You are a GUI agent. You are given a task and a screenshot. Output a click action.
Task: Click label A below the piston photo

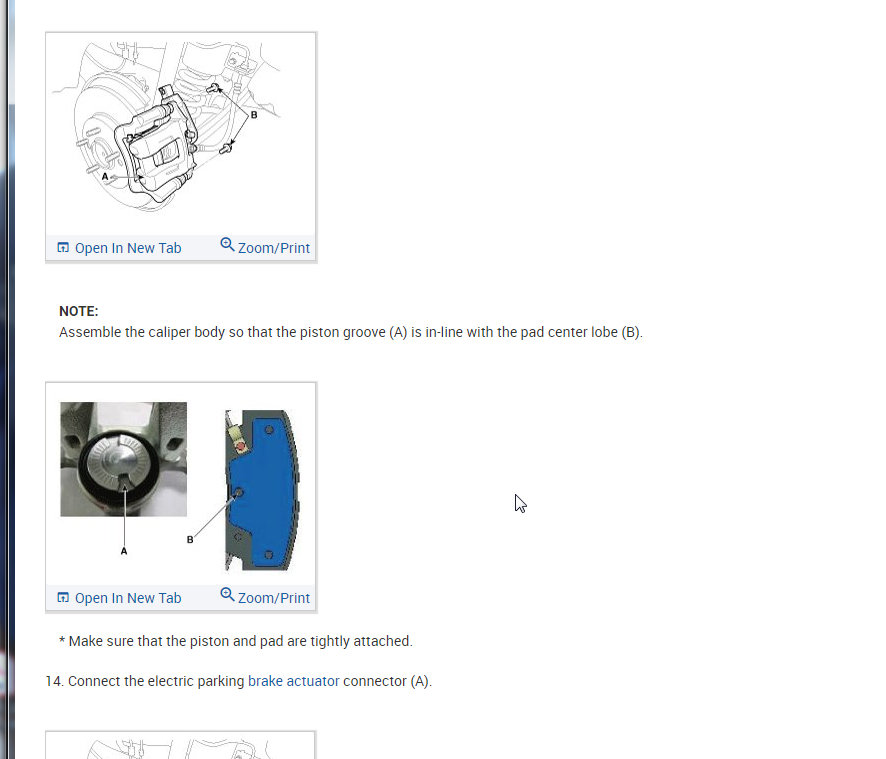click(124, 550)
